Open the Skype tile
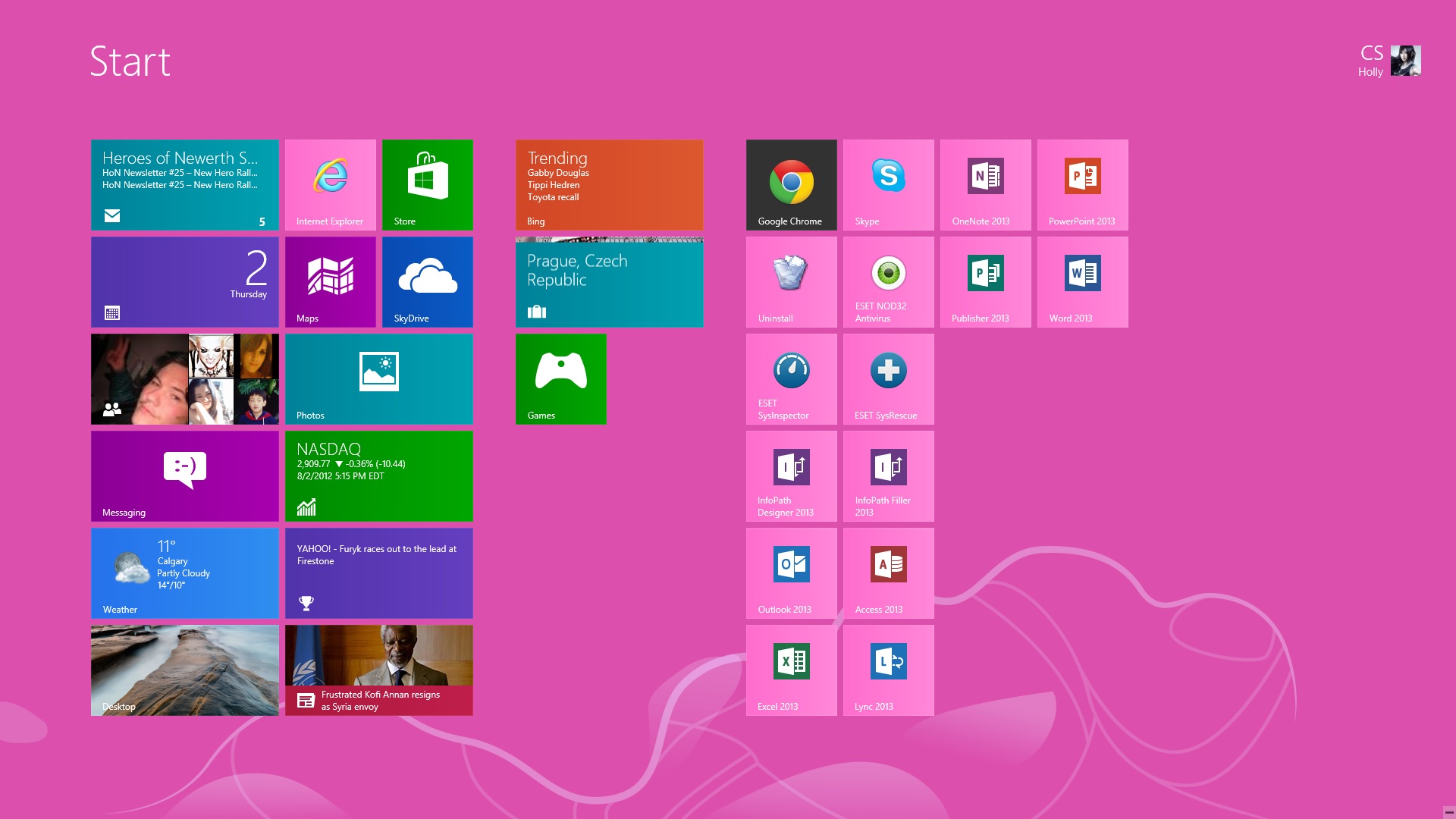Viewport: 1456px width, 819px height. click(x=887, y=184)
